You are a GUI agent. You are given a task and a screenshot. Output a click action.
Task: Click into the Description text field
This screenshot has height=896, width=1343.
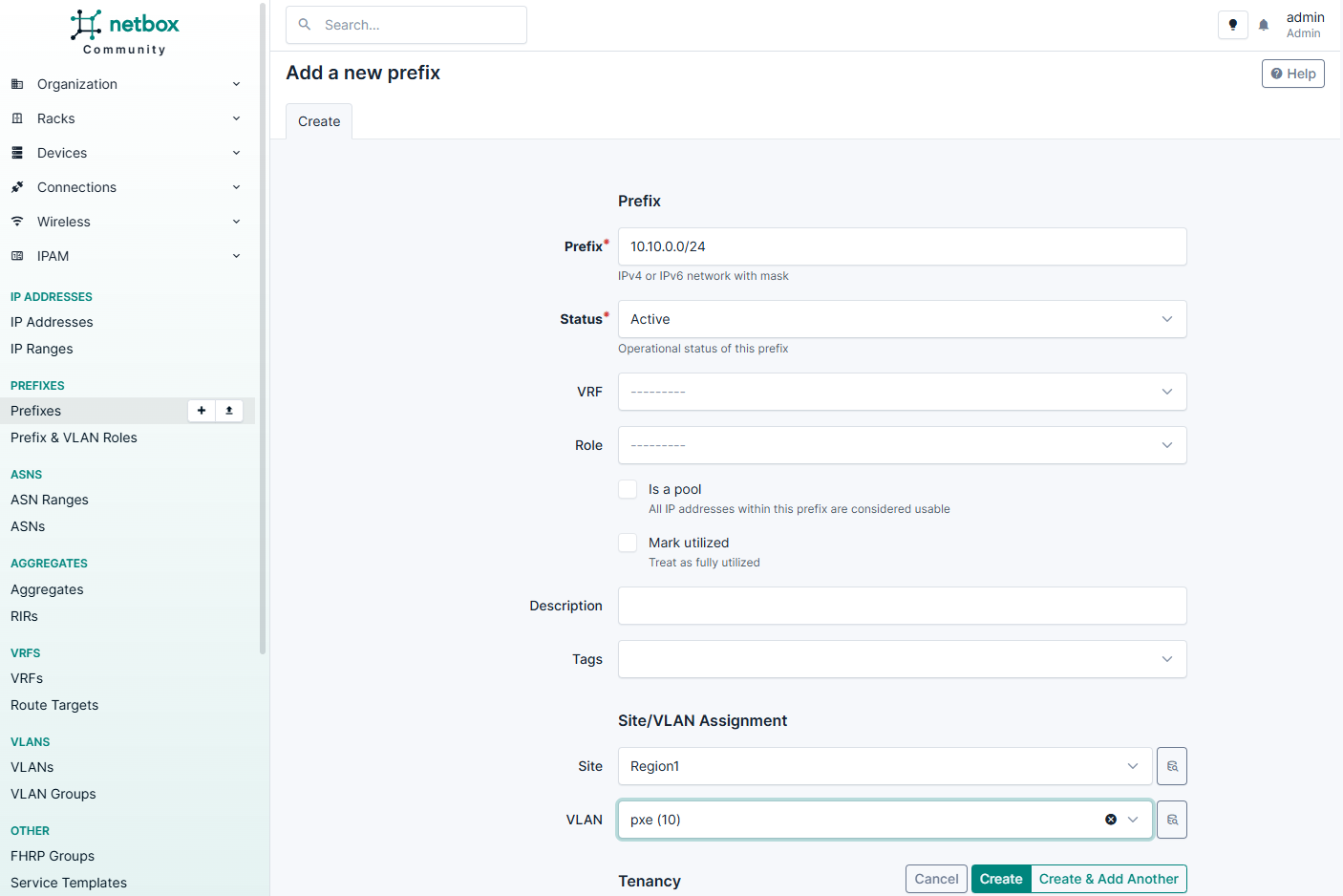coord(902,606)
